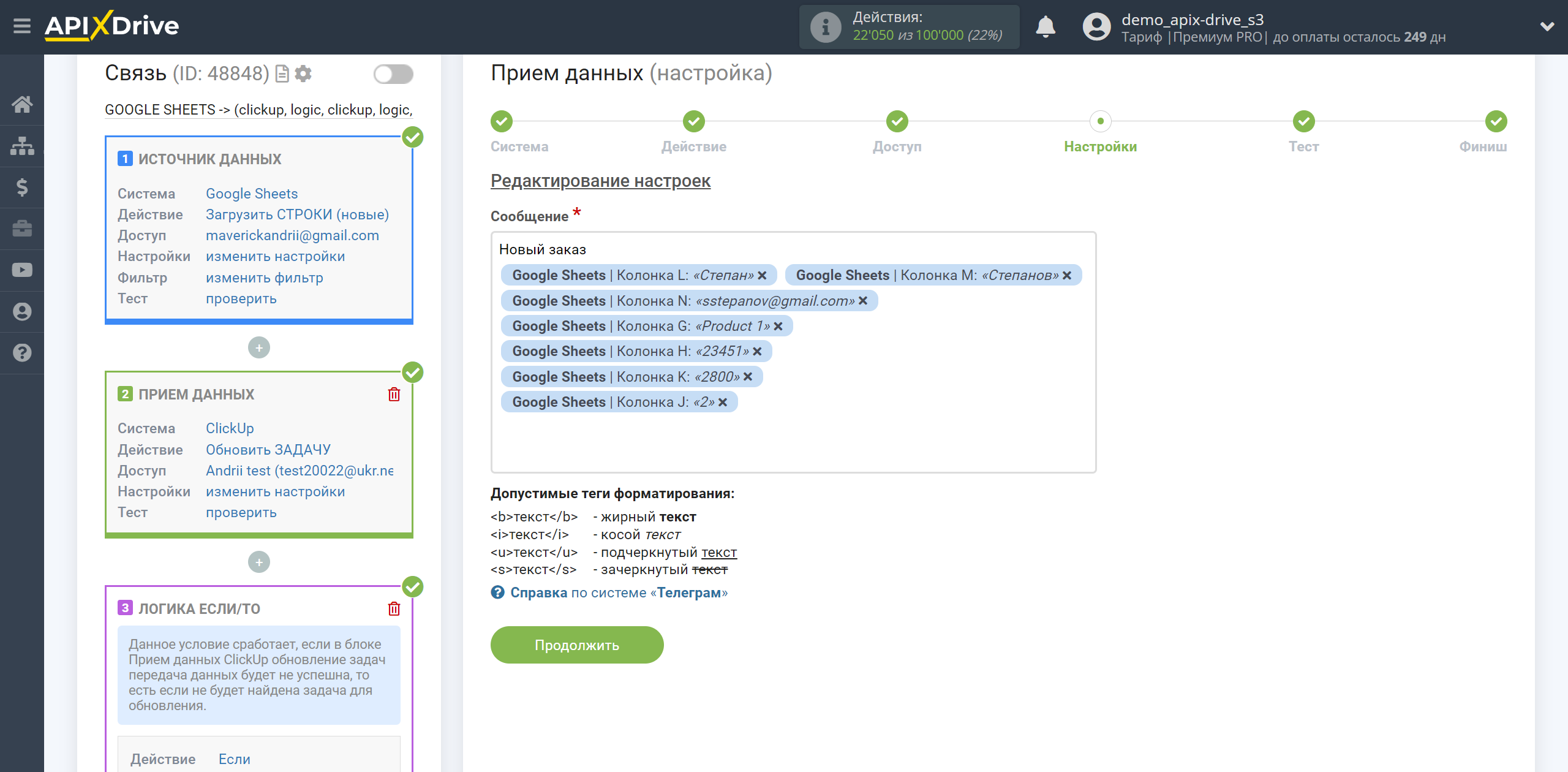The width and height of the screenshot is (1568, 772).
Task: Delete the ЛОГИКА ЕСЛИ/ТО block
Action: click(x=394, y=608)
